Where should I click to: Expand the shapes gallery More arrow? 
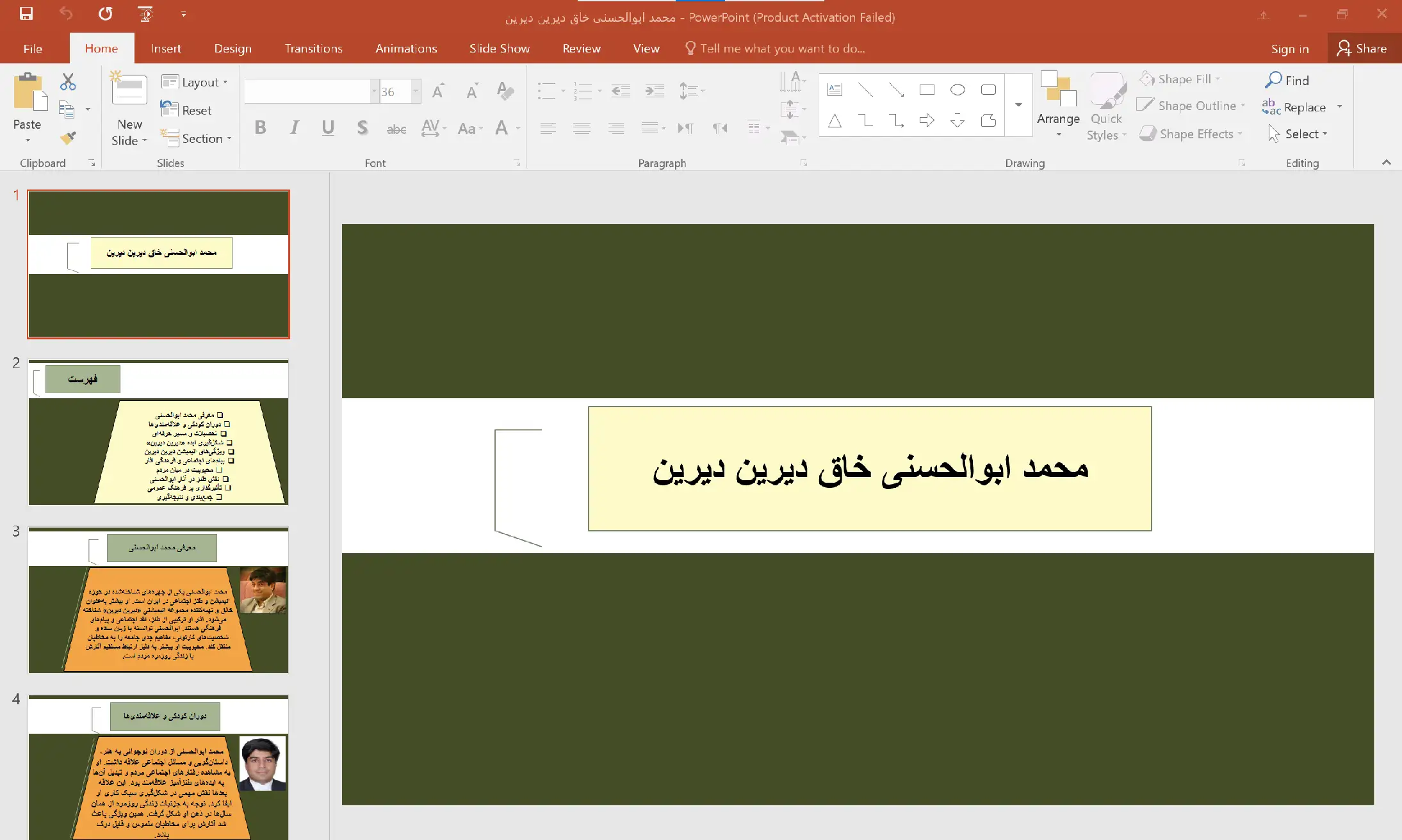click(x=1018, y=105)
